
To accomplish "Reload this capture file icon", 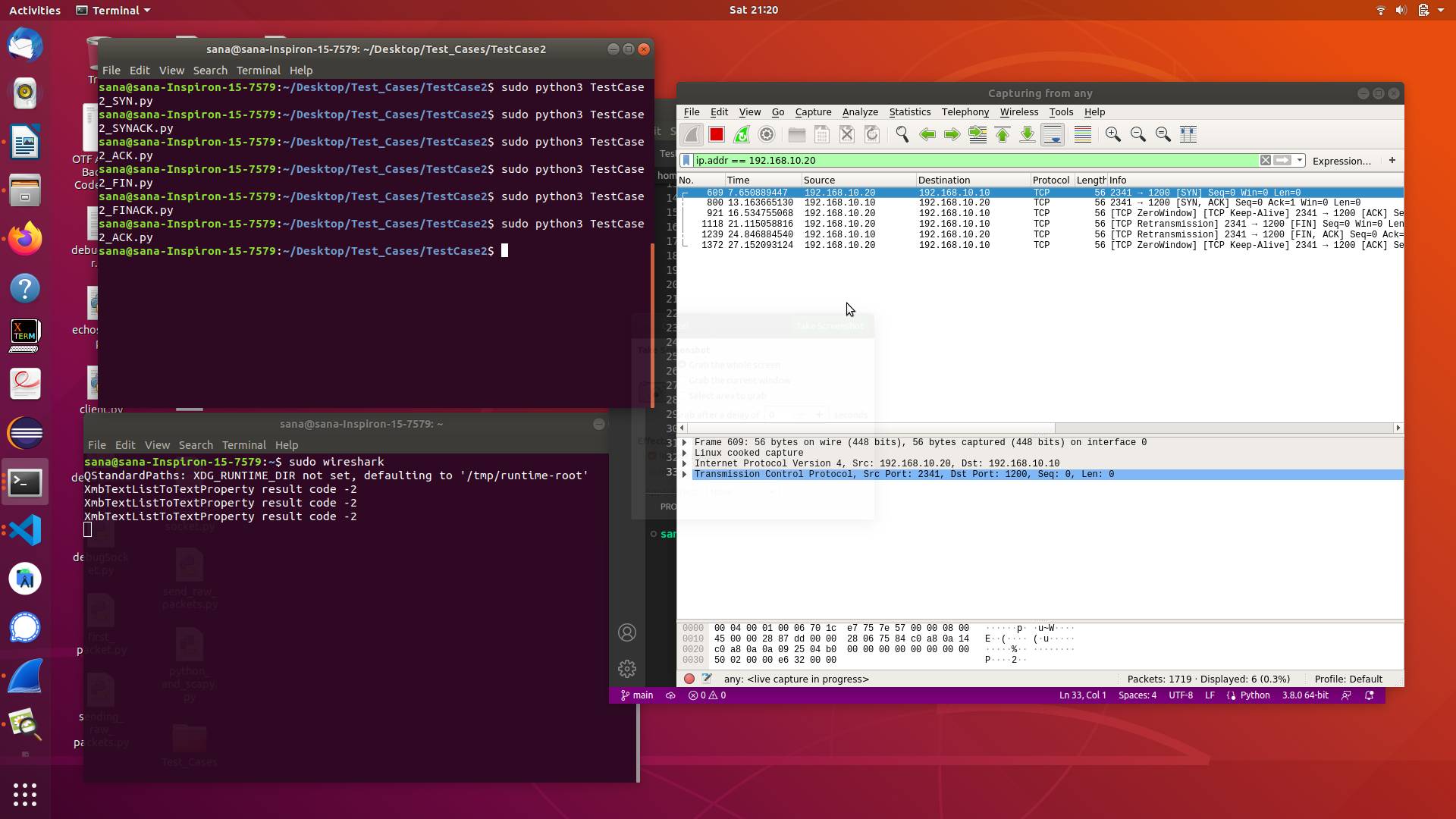I will point(872,134).
